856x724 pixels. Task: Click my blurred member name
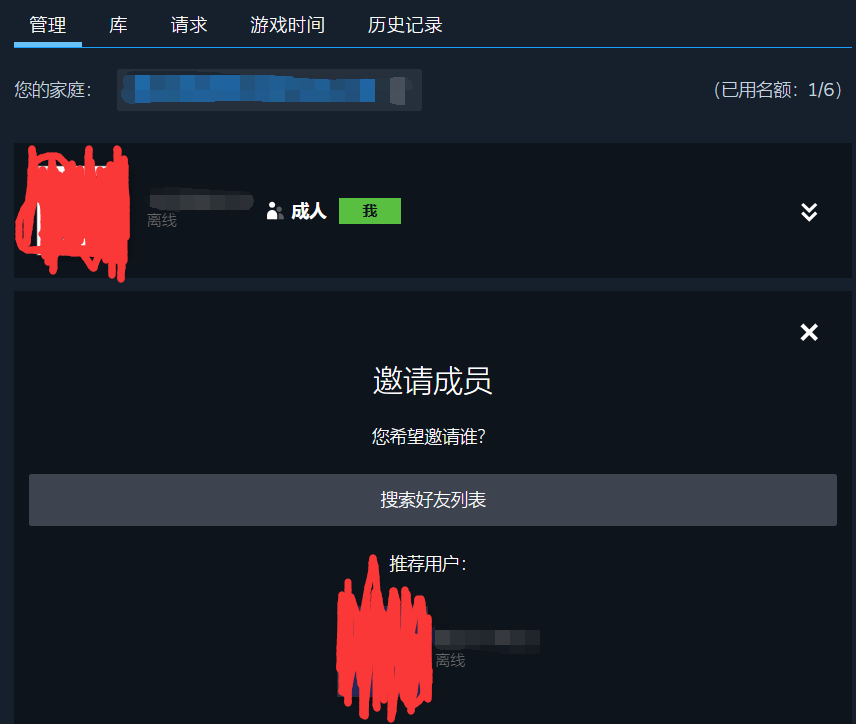point(201,200)
